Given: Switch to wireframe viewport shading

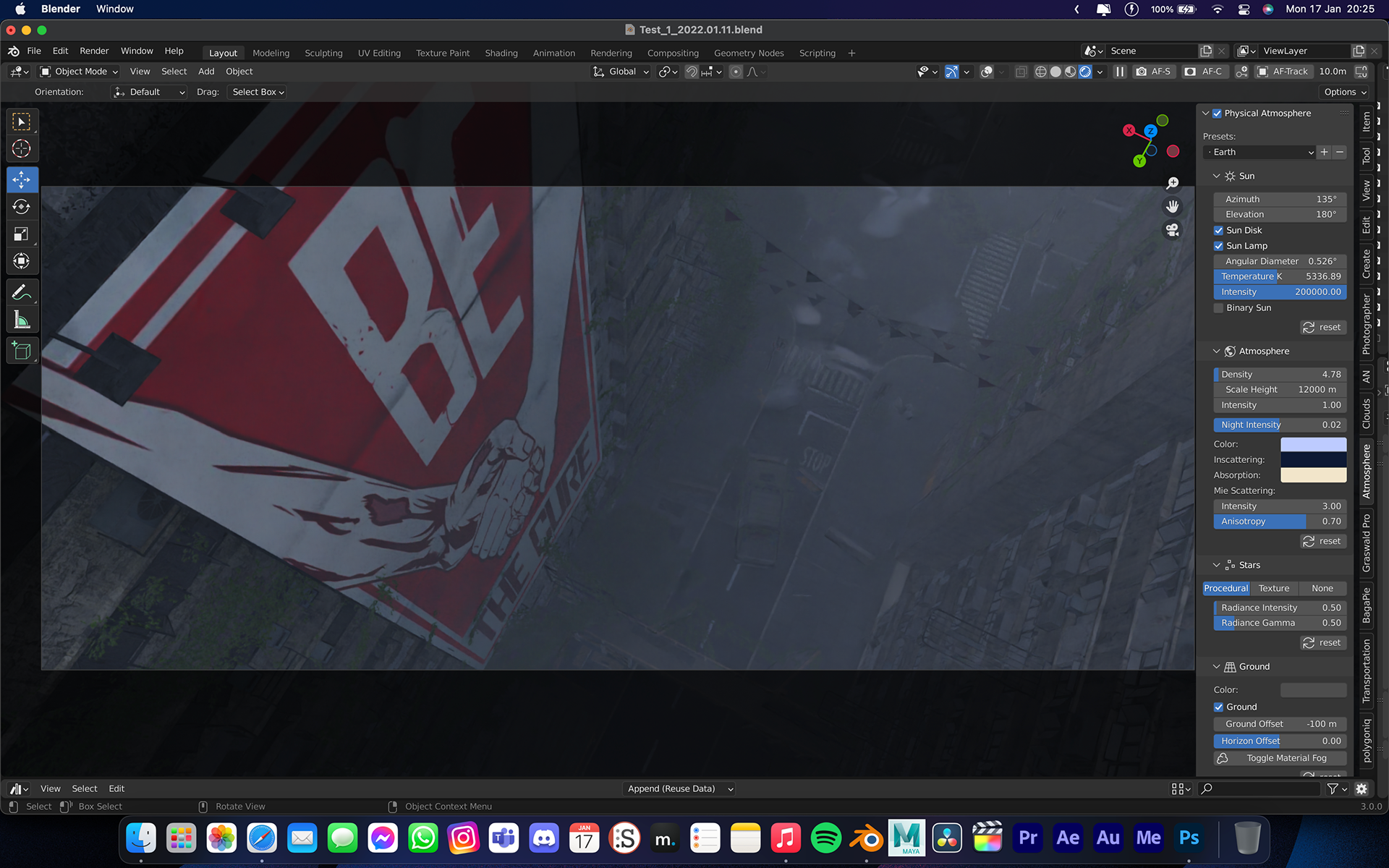Looking at the screenshot, I should click(1041, 72).
